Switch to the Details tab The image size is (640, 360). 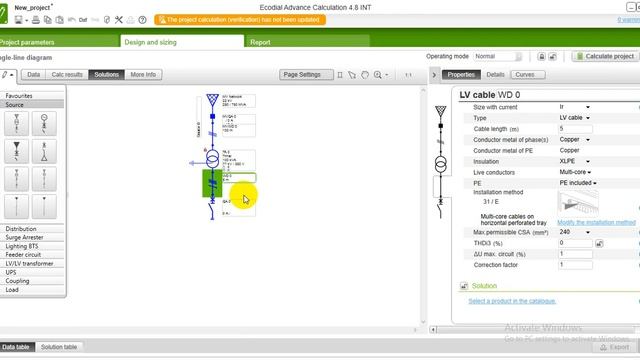pyautogui.click(x=495, y=75)
